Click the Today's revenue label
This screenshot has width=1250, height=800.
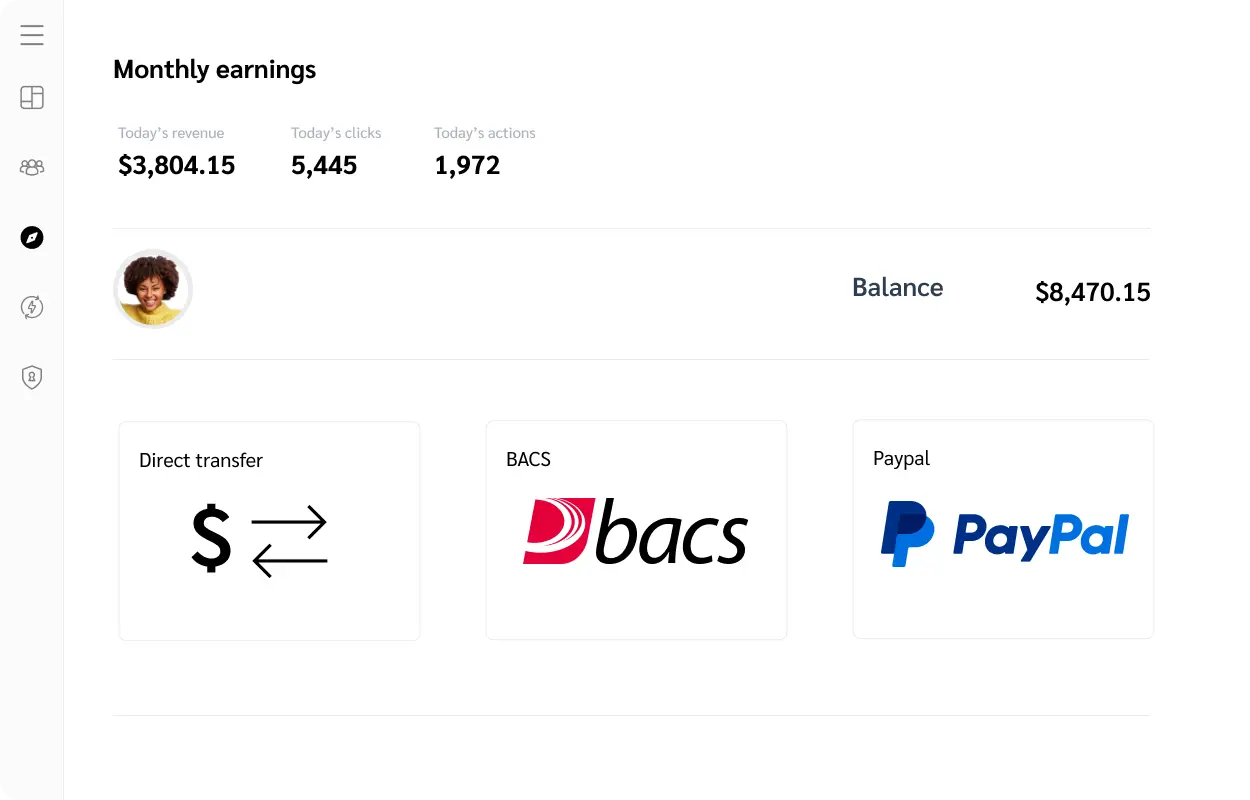(171, 132)
